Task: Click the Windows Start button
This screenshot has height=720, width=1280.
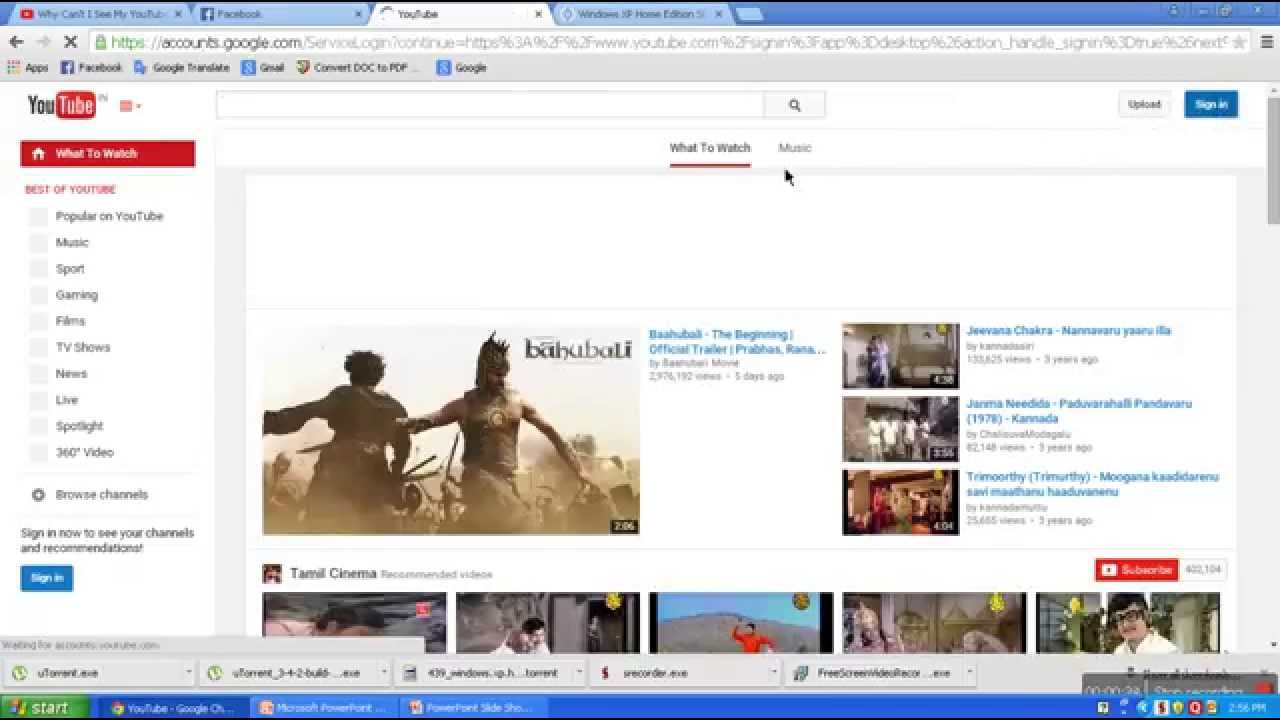Action: pos(43,708)
